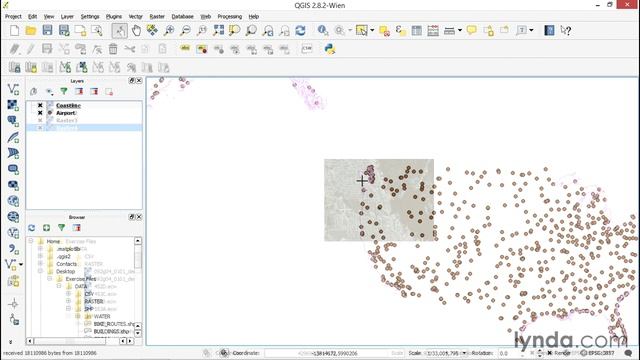The image size is (640, 360).
Task: Collapse the Desktop folder in Browser
Action: [40, 271]
